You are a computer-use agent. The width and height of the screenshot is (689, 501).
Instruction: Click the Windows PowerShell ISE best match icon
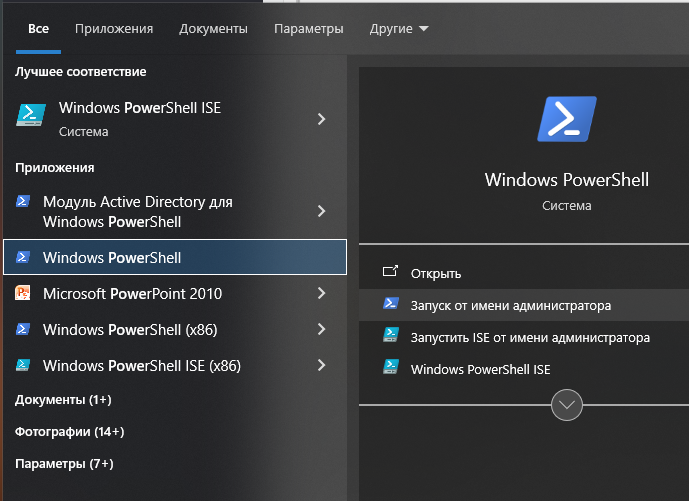tap(31, 118)
